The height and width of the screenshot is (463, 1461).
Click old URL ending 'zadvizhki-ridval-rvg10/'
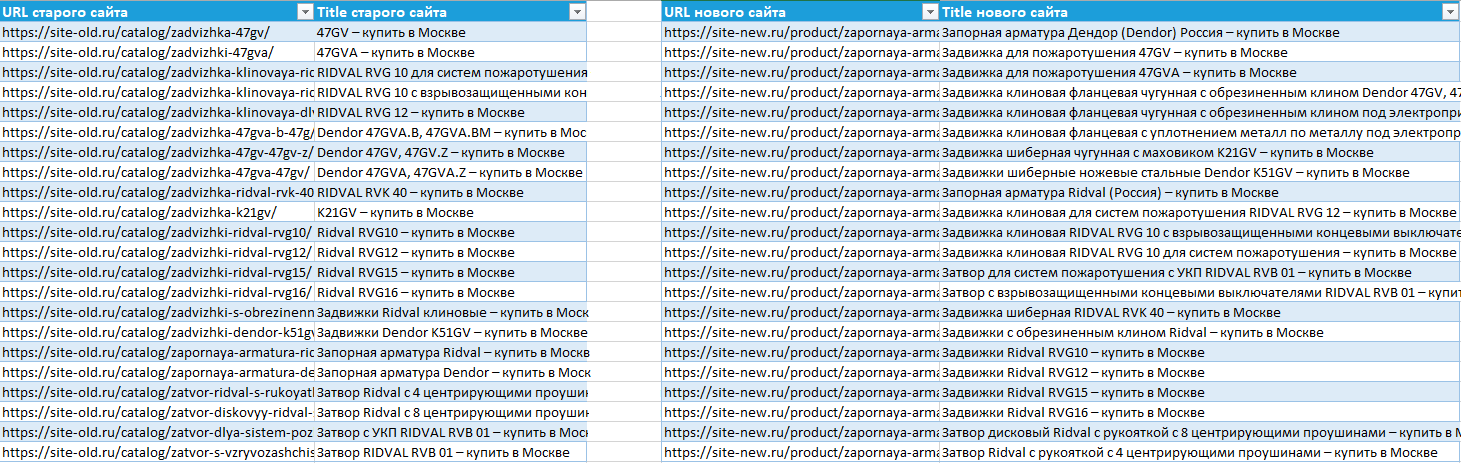157,232
